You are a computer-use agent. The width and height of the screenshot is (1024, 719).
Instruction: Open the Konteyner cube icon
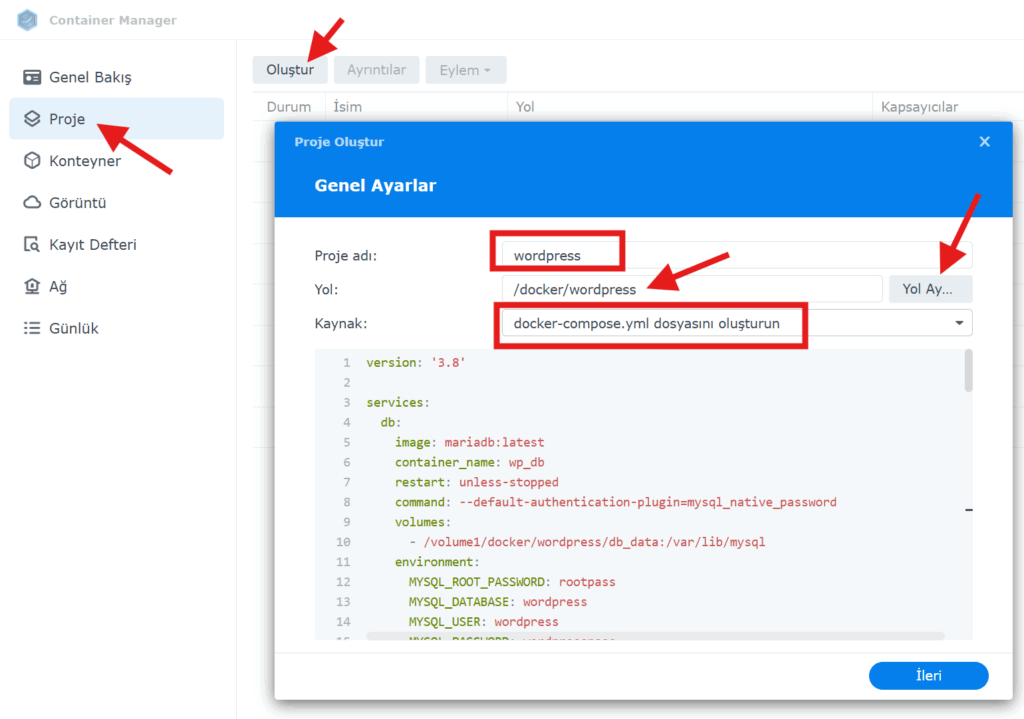(32, 161)
